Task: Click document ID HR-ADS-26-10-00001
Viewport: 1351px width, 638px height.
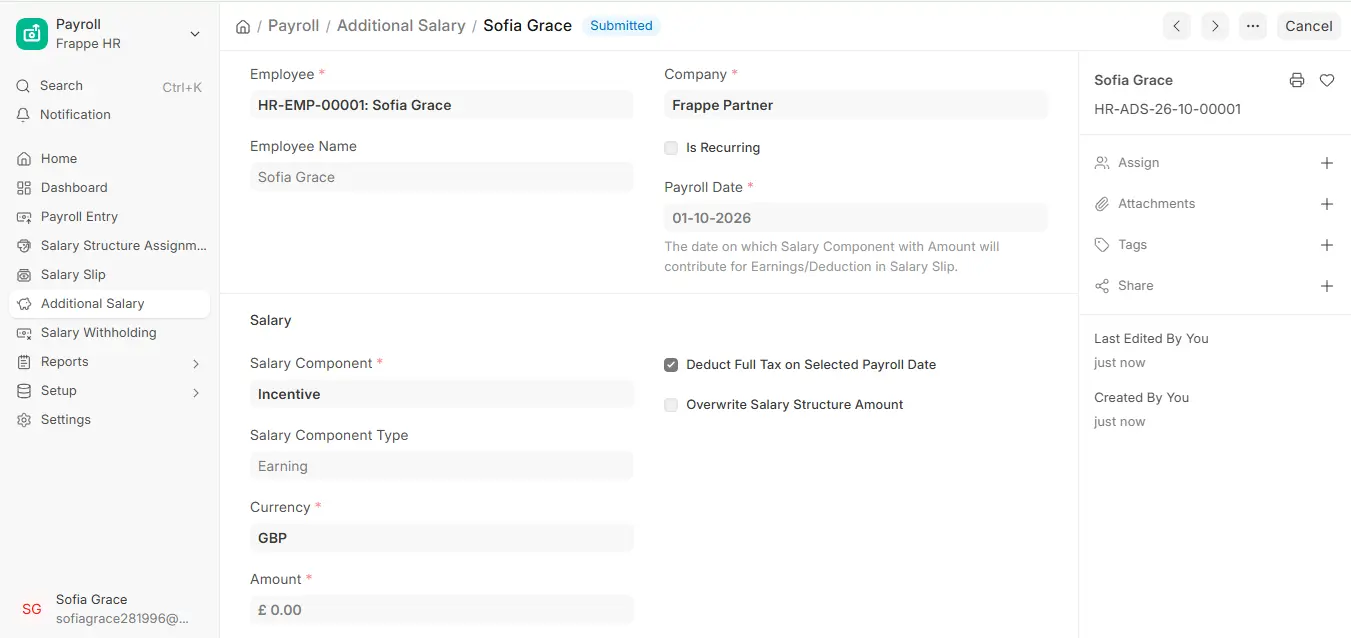Action: point(1167,109)
